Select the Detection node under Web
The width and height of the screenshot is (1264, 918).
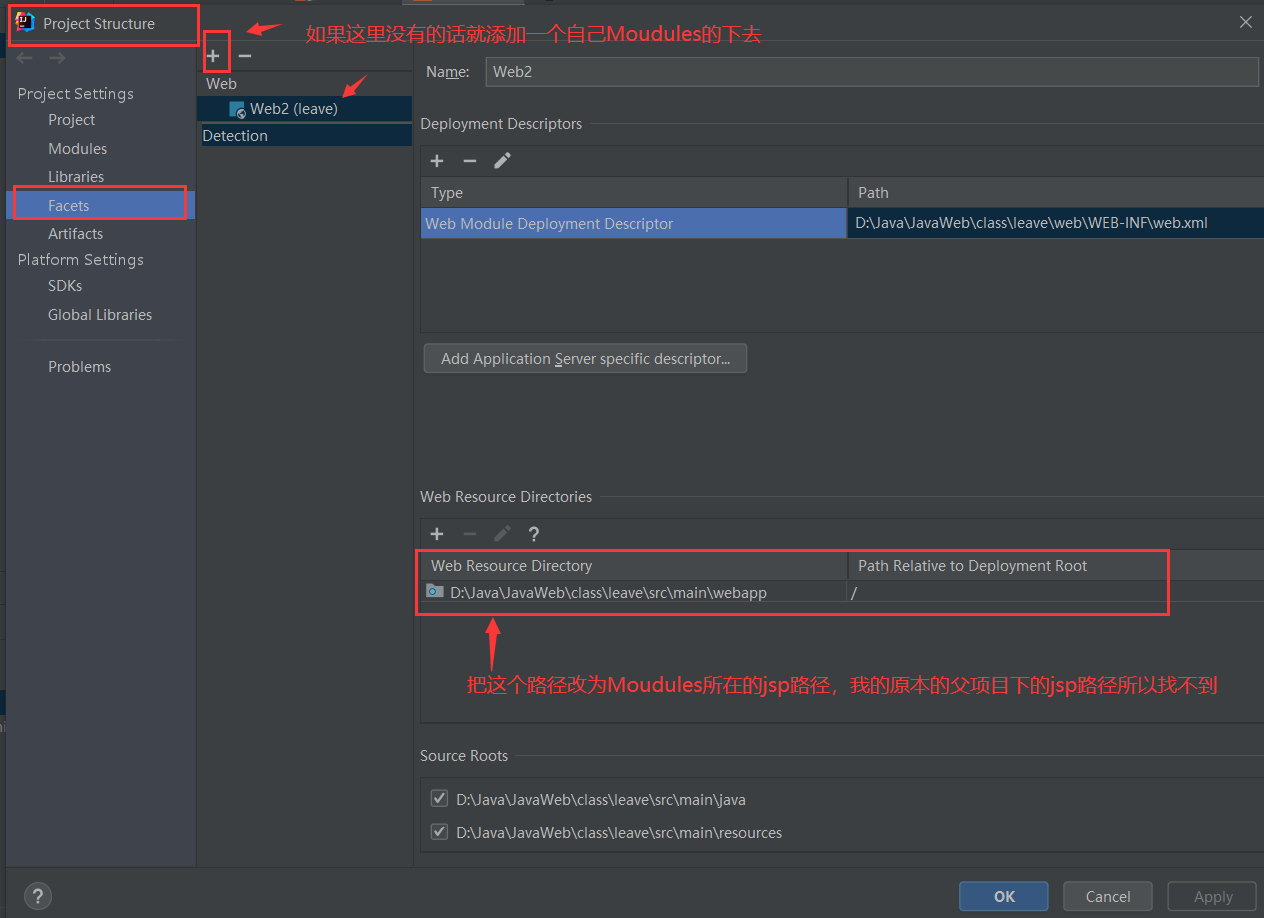click(x=235, y=135)
